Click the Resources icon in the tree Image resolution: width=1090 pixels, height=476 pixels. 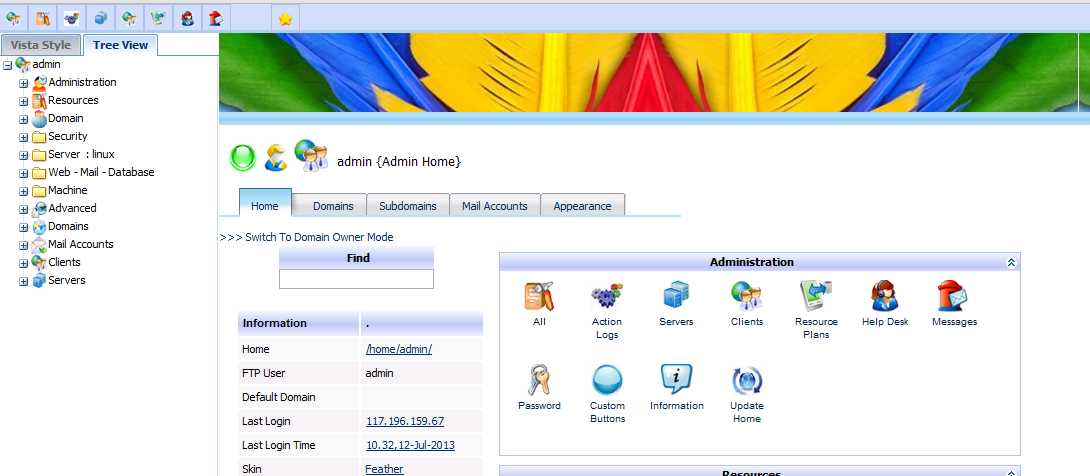[40, 101]
